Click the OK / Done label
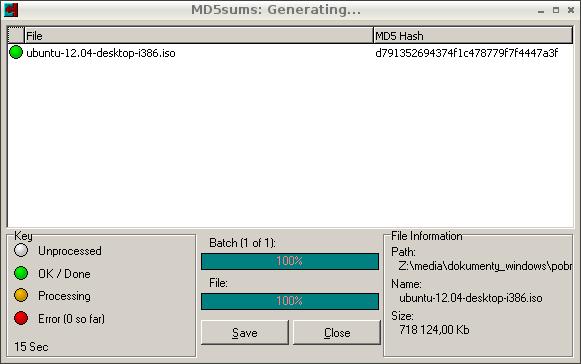This screenshot has width=581, height=364. point(64,274)
